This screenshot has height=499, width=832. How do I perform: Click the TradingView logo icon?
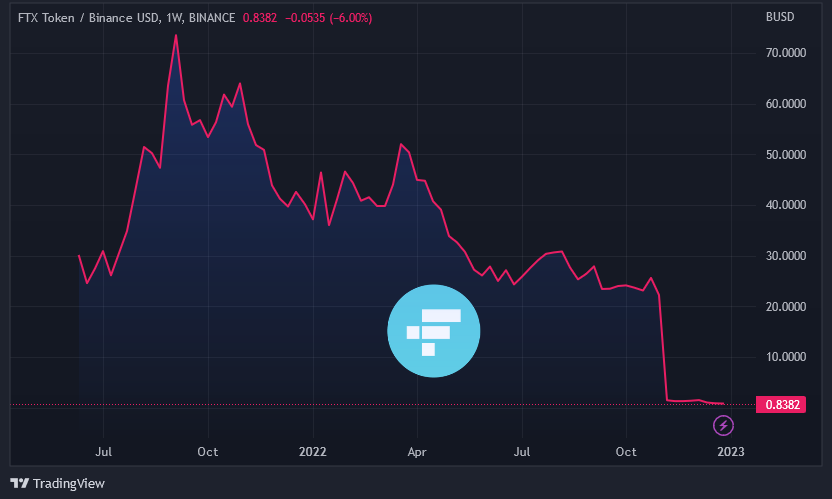coord(19,483)
